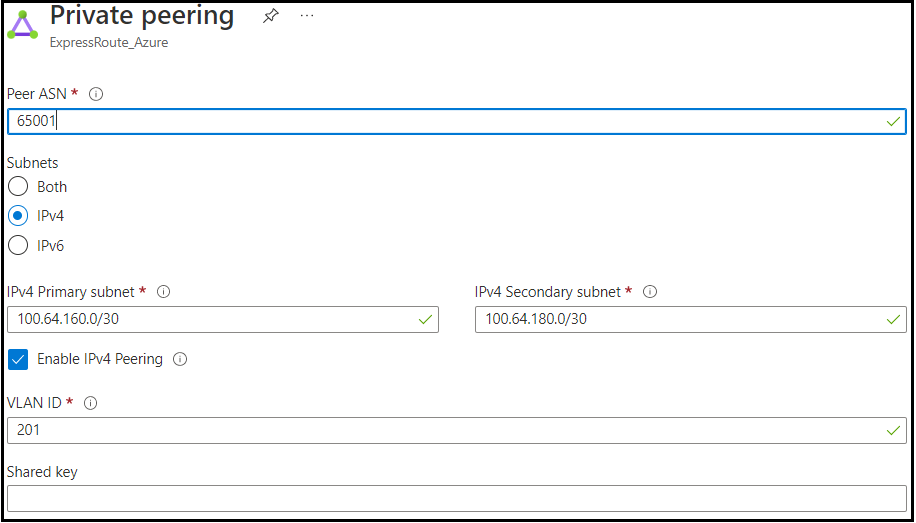
Task: Select the IPv4 subnets radio option
Action: point(18,216)
